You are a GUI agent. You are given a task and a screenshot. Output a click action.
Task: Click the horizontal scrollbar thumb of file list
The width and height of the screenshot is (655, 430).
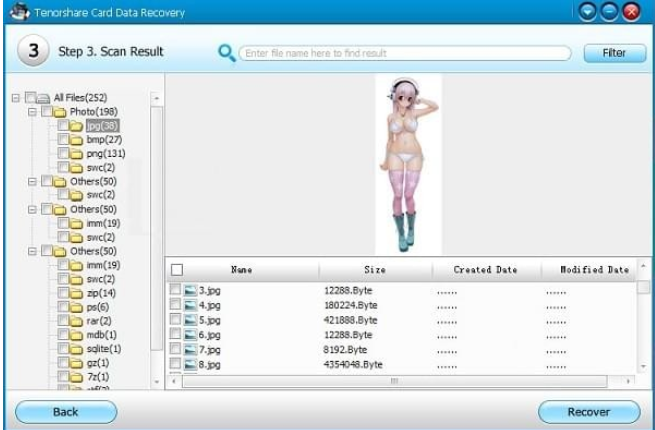(394, 381)
